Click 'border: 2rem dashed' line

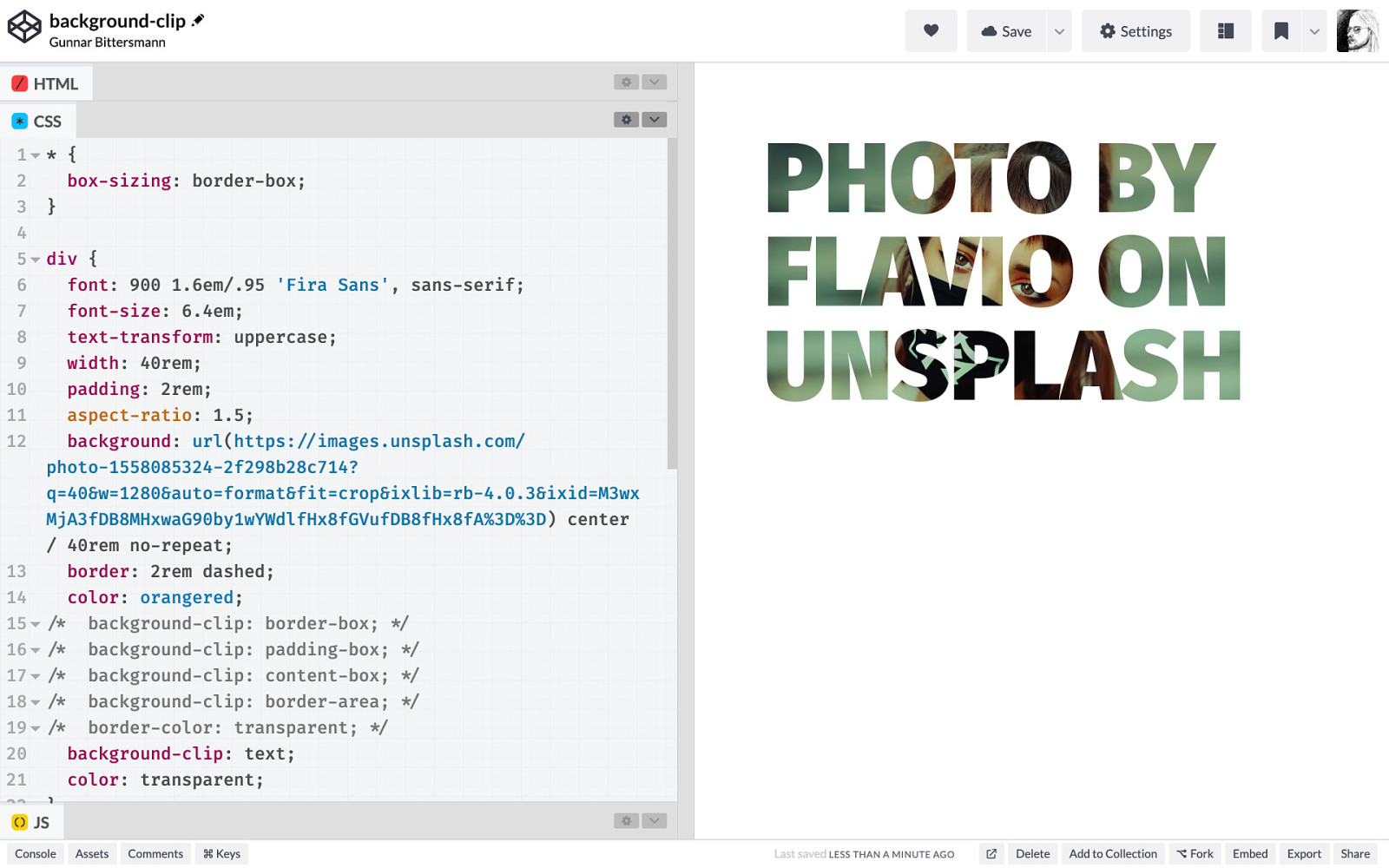[x=170, y=571]
